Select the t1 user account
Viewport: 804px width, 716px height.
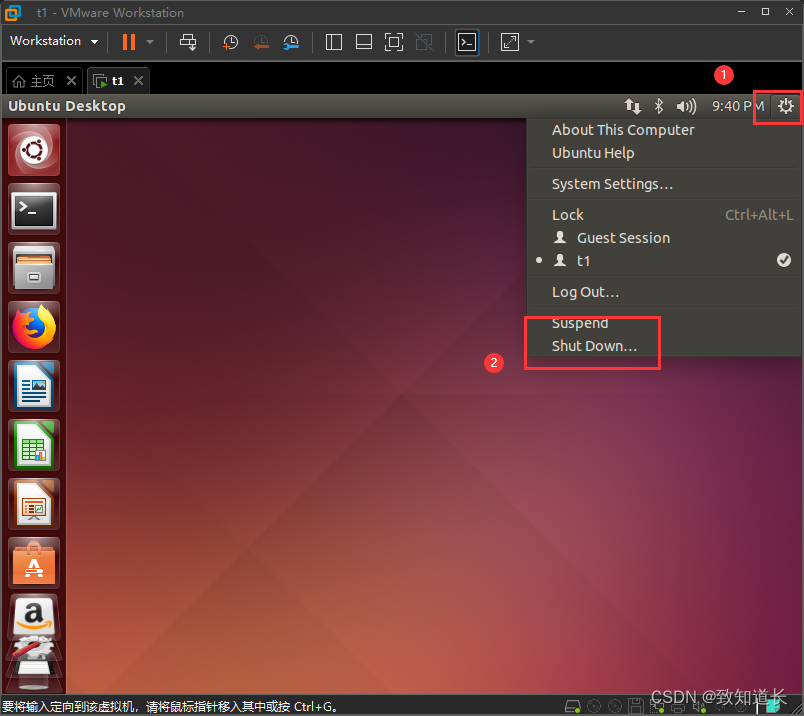click(x=583, y=260)
